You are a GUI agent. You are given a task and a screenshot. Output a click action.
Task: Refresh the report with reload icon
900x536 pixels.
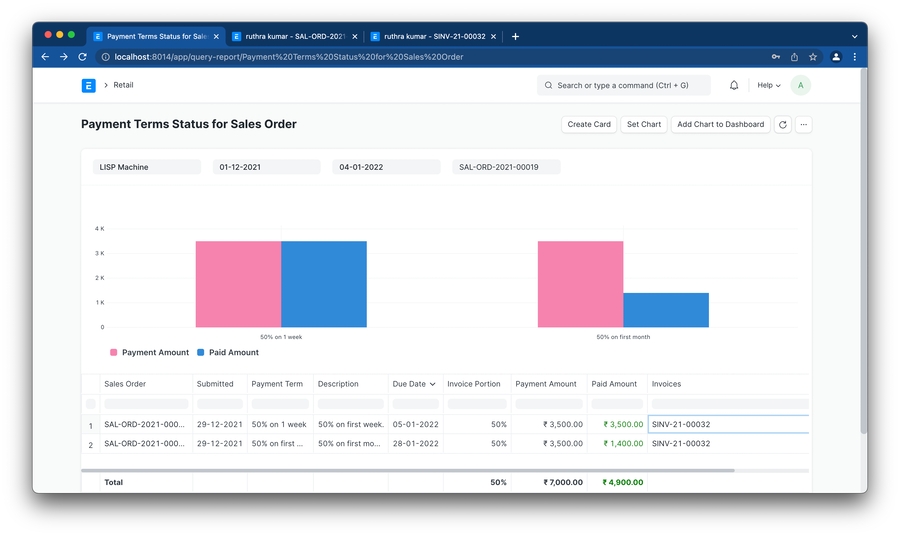tap(783, 125)
